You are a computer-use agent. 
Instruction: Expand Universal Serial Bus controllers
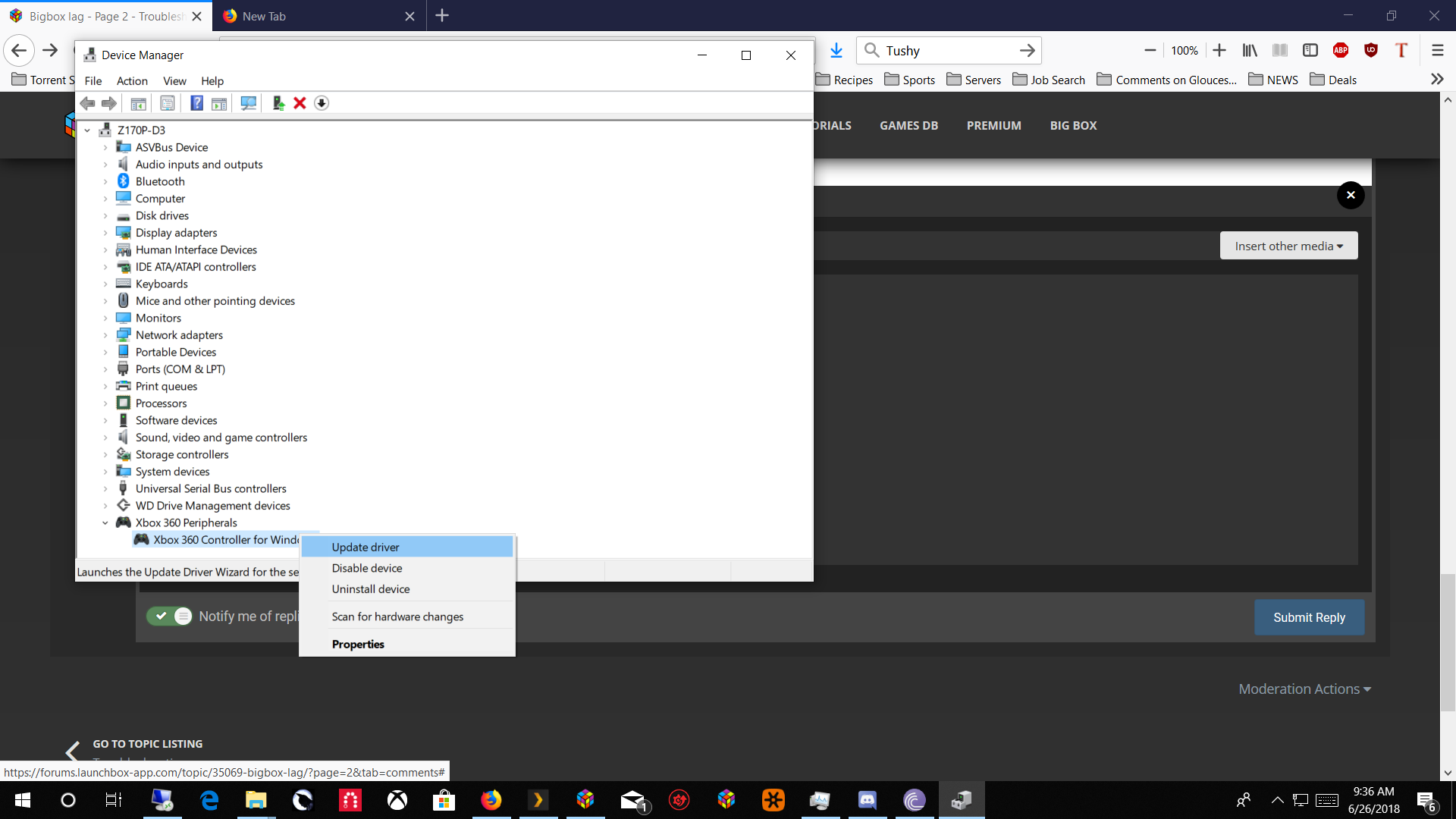105,488
